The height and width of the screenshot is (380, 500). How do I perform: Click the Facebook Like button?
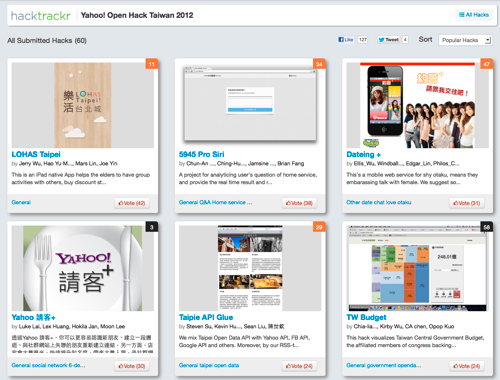coord(346,40)
